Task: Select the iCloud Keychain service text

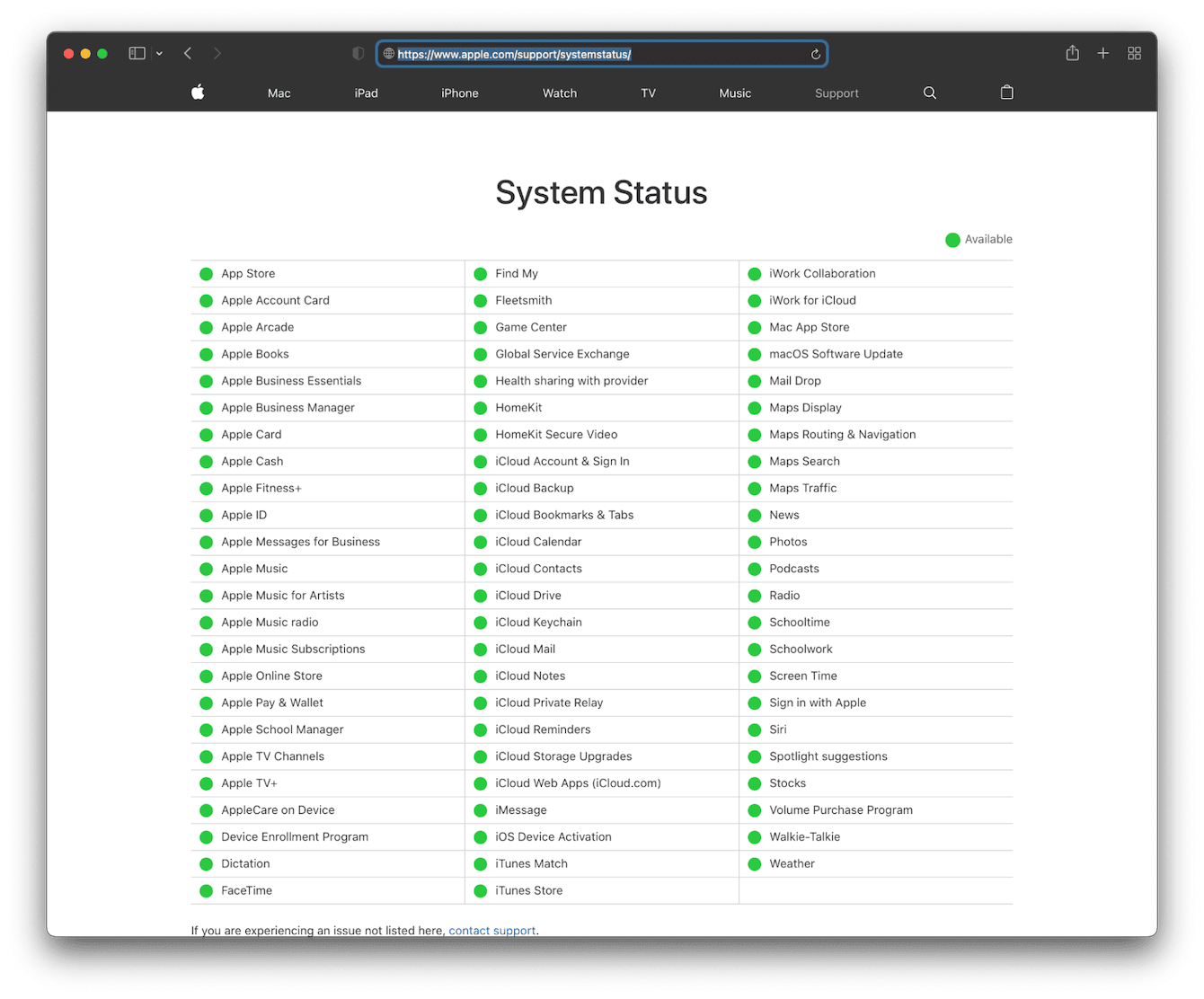Action: (x=538, y=622)
